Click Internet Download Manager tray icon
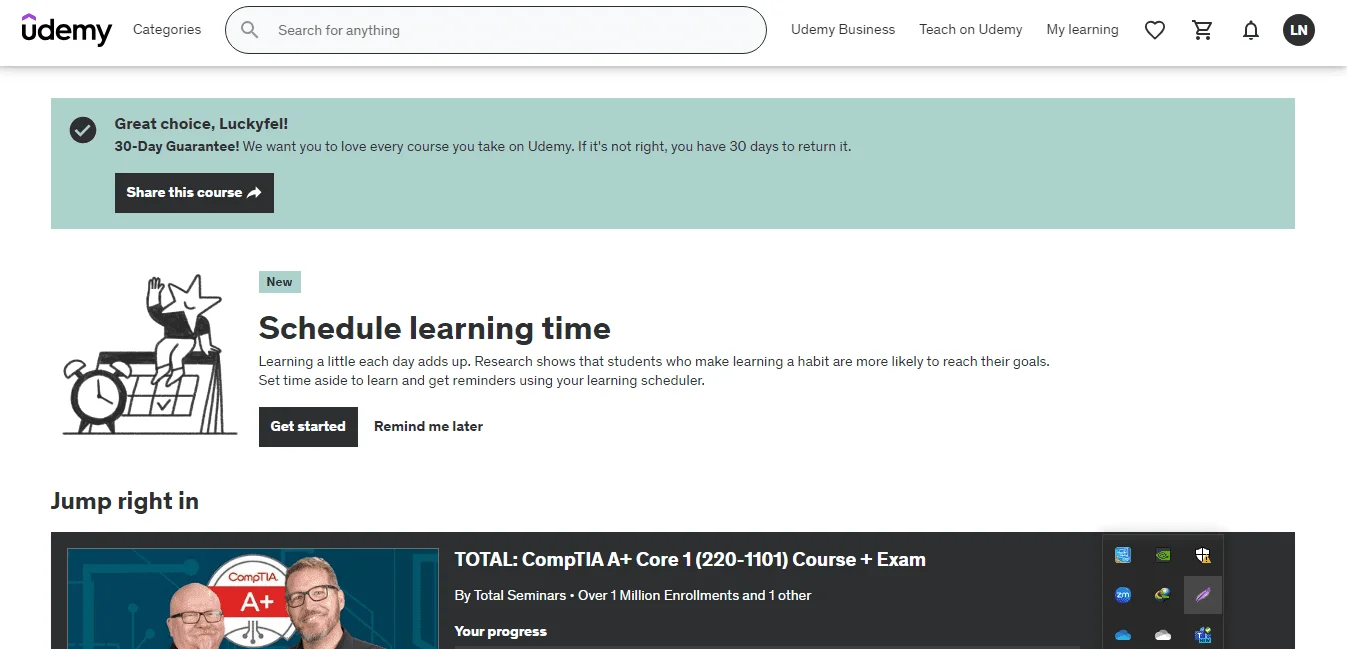 coord(1163,595)
